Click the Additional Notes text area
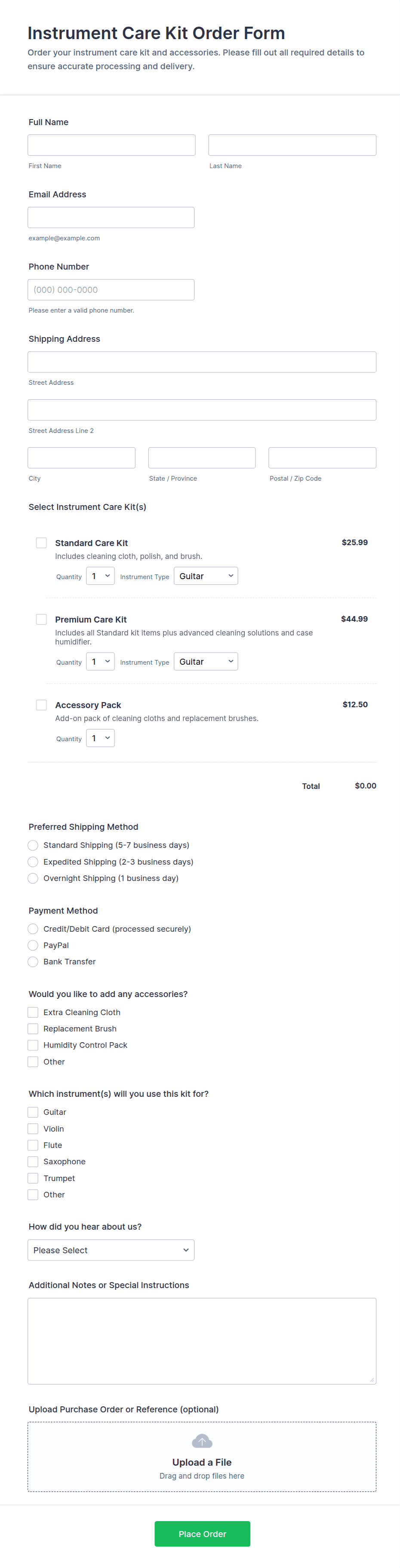Viewport: 400px width, 1568px height. [202, 1341]
